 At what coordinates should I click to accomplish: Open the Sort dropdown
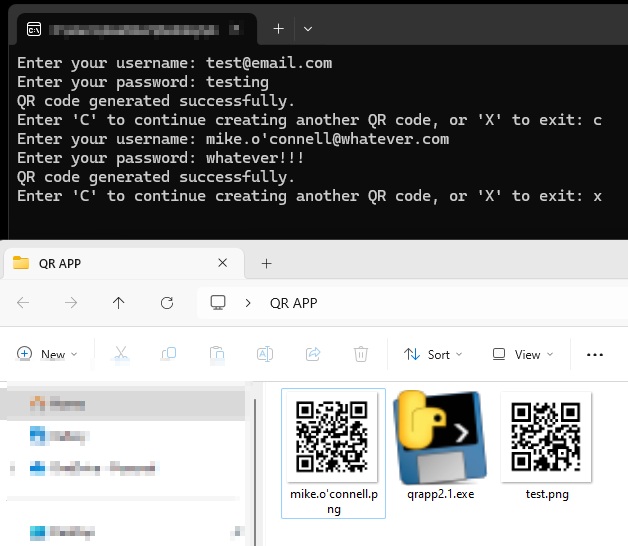pos(433,354)
